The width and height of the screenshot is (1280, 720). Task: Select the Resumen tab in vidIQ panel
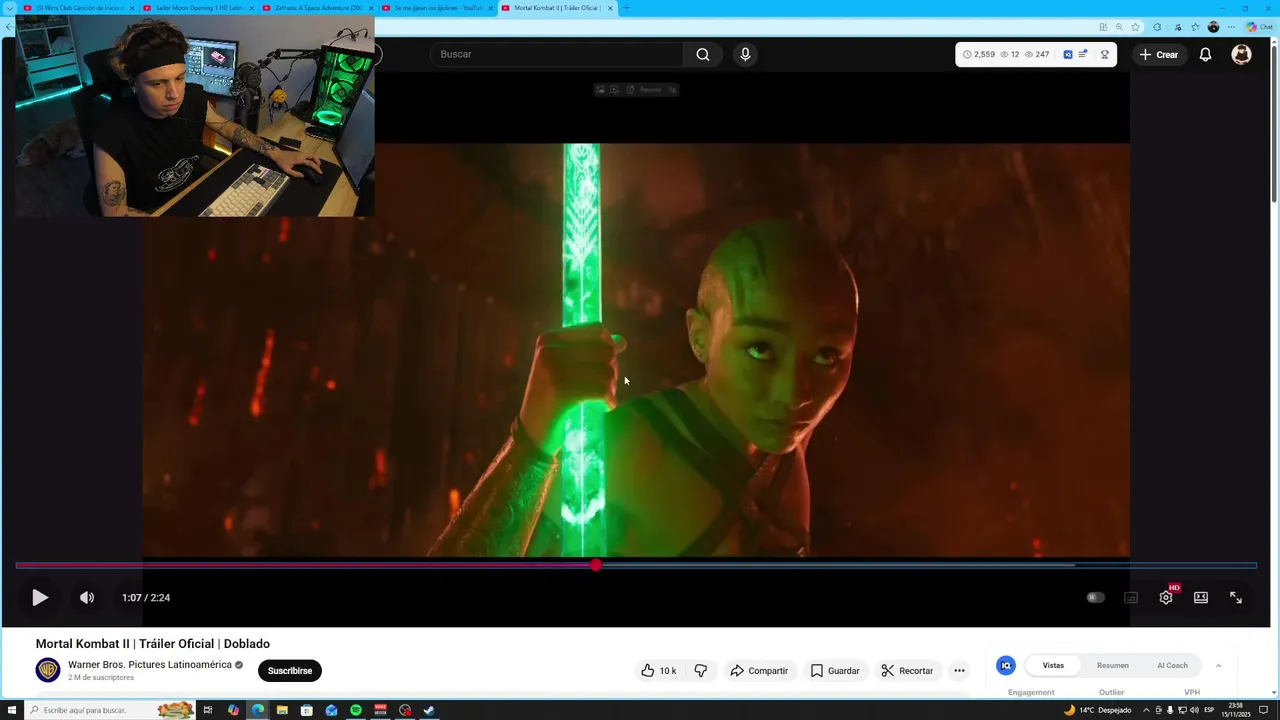pos(1112,666)
